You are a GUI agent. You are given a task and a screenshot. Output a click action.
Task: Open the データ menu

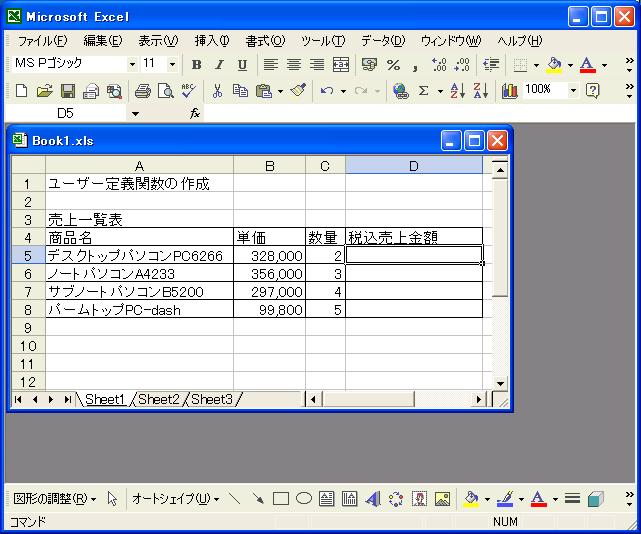click(383, 40)
